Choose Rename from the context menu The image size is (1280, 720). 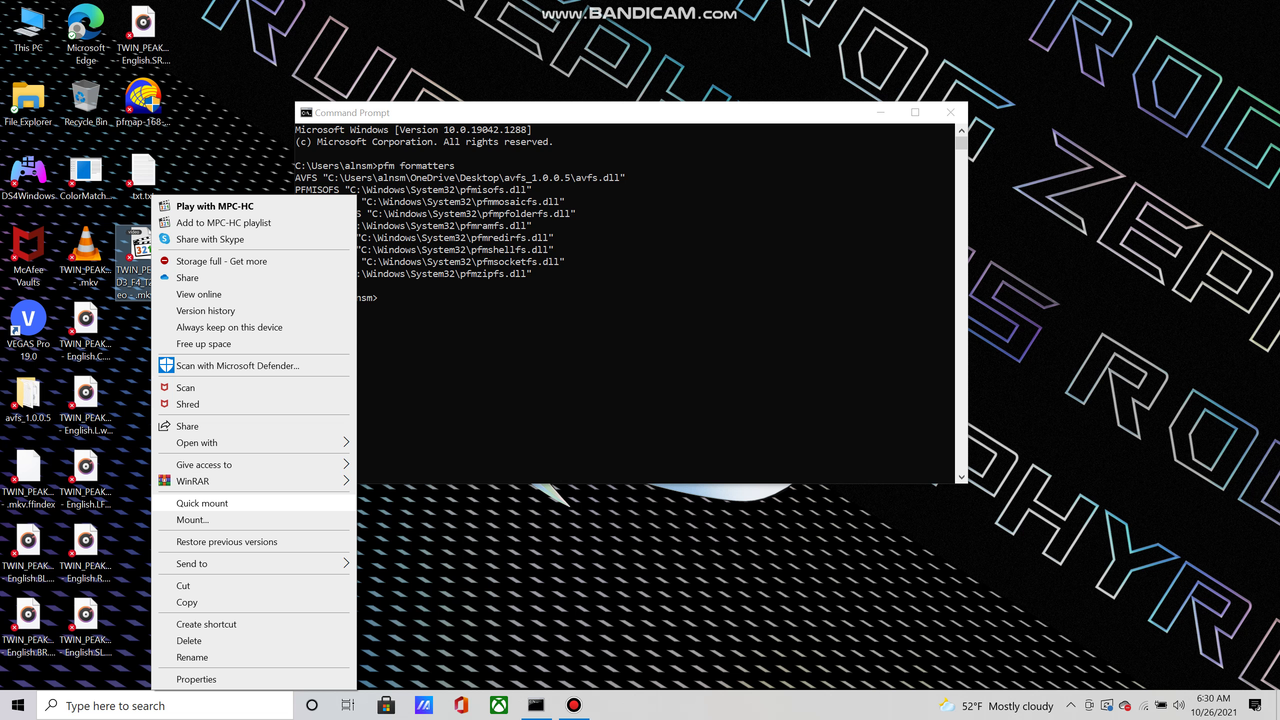[254, 657]
